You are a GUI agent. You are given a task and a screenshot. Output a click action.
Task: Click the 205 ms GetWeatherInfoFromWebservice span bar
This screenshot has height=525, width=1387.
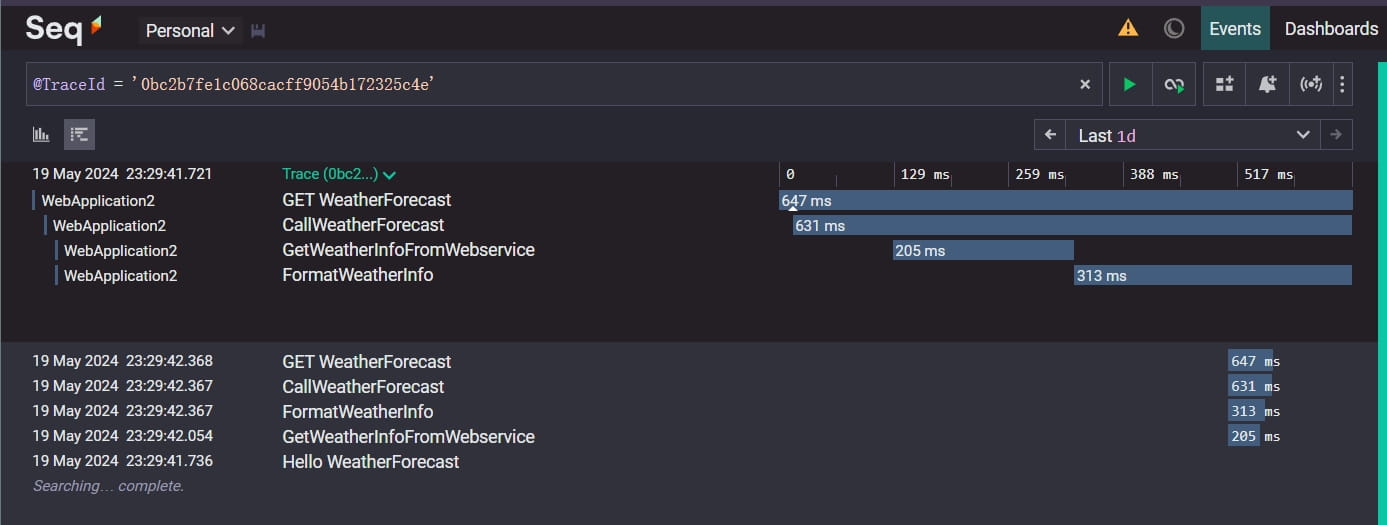(x=983, y=250)
